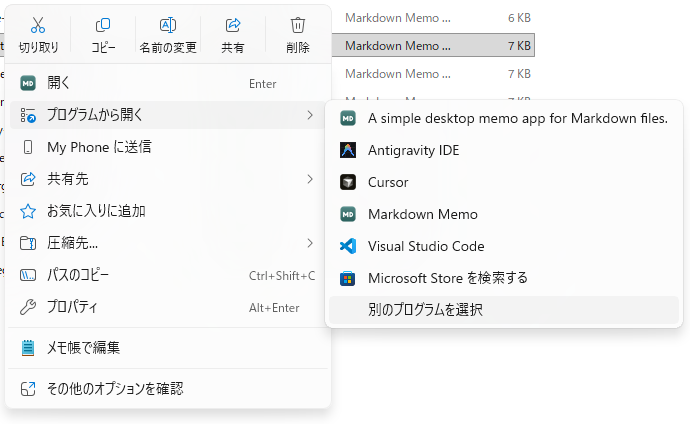Expand the プログラムから開く submenu arrow
The height and width of the screenshot is (424, 690).
tap(310, 115)
